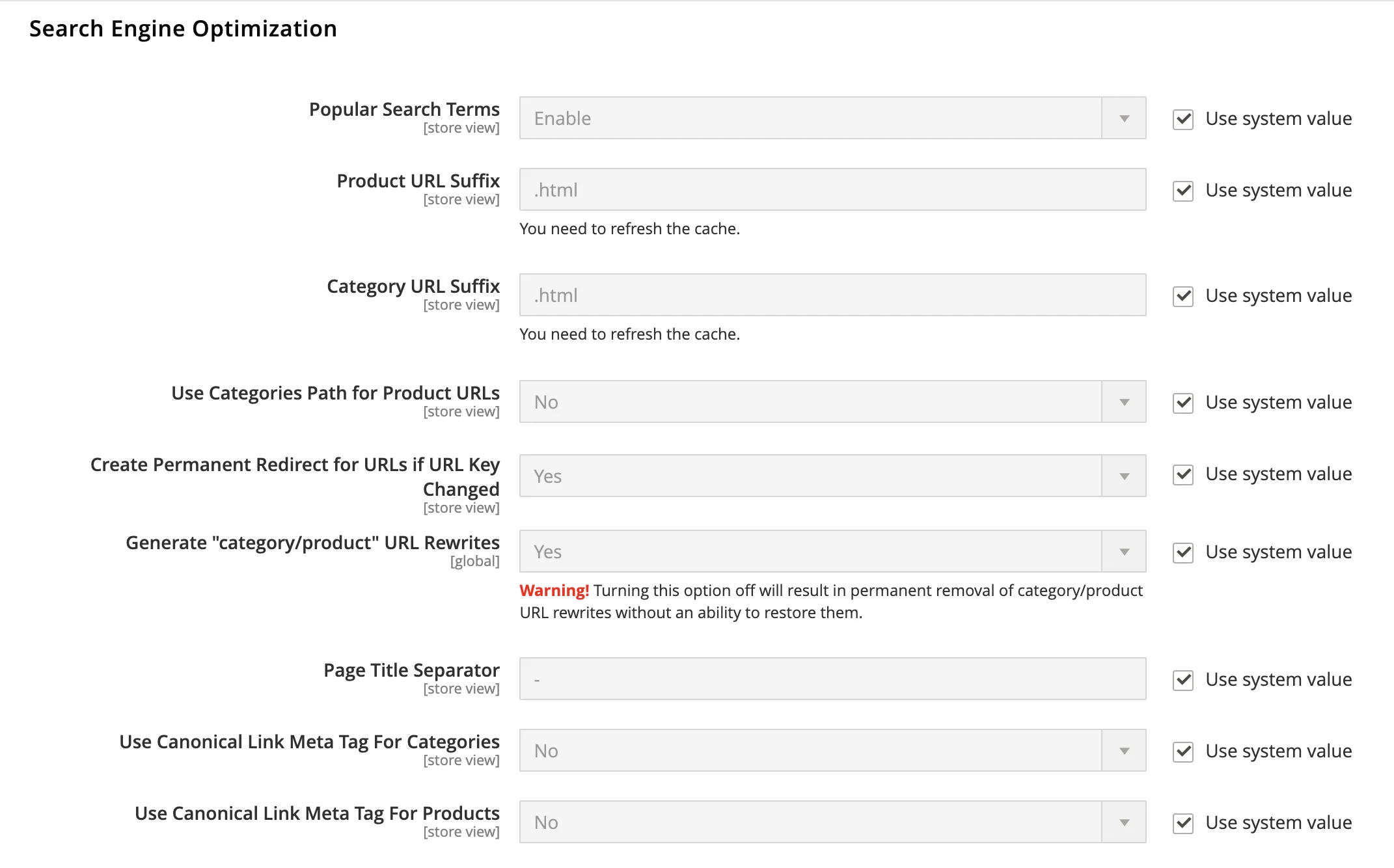Toggle Product URL Suffix system value checkbox
The image size is (1394, 868).
point(1182,191)
